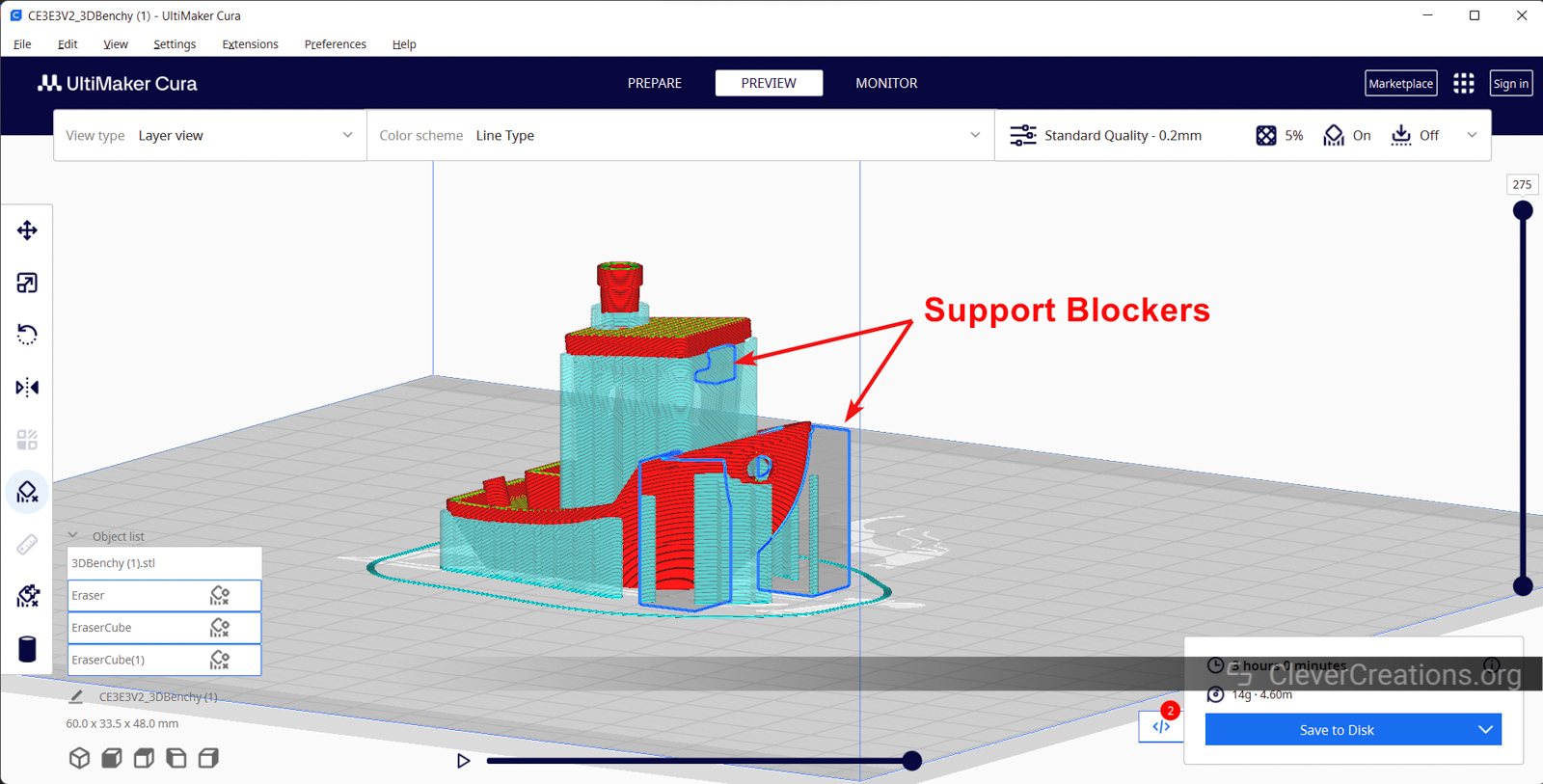Image resolution: width=1543 pixels, height=784 pixels.
Task: Select the Support Blocker tool
Action: point(27,492)
